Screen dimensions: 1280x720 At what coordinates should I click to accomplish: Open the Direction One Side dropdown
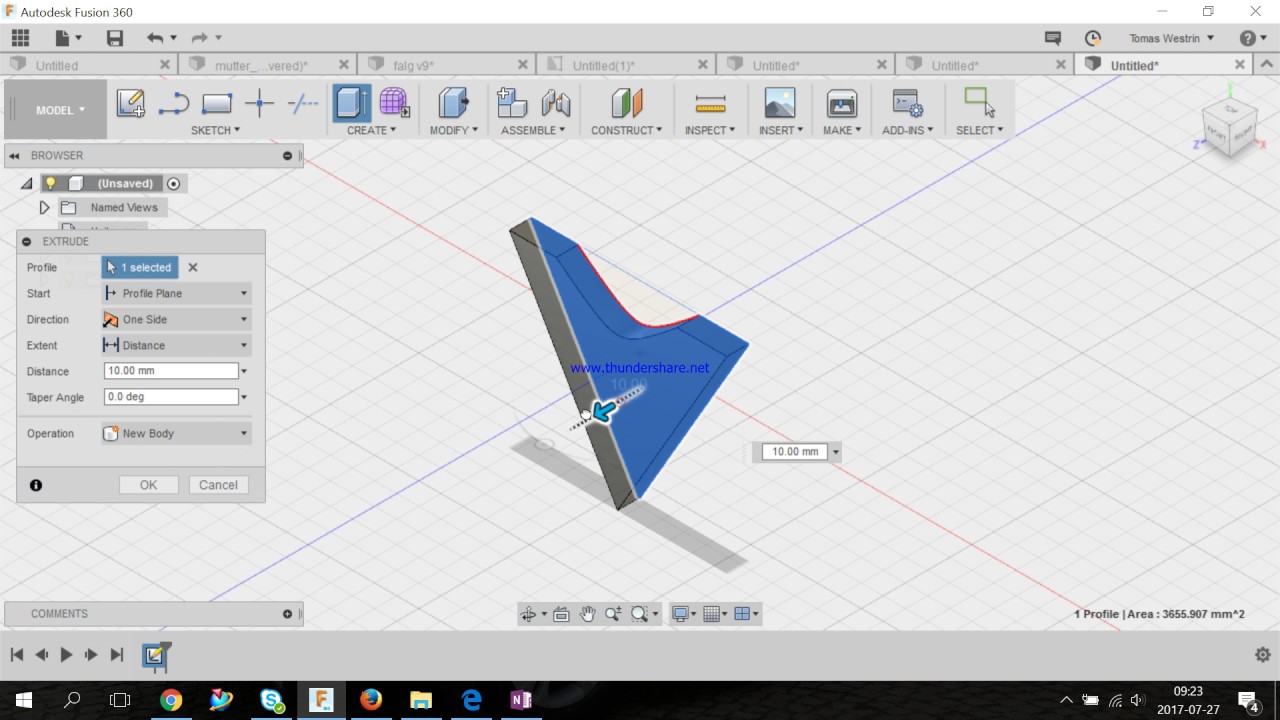[177, 320]
